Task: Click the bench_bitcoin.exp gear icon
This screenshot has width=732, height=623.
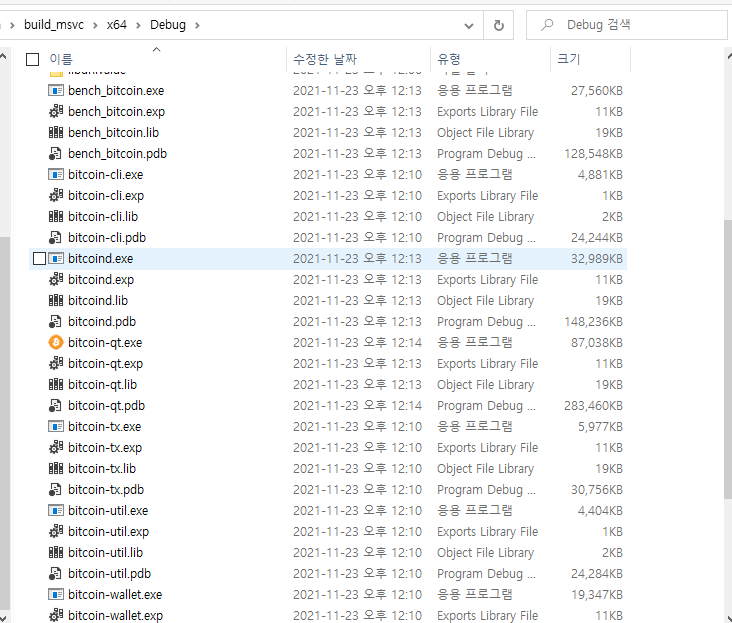Action: tap(56, 111)
